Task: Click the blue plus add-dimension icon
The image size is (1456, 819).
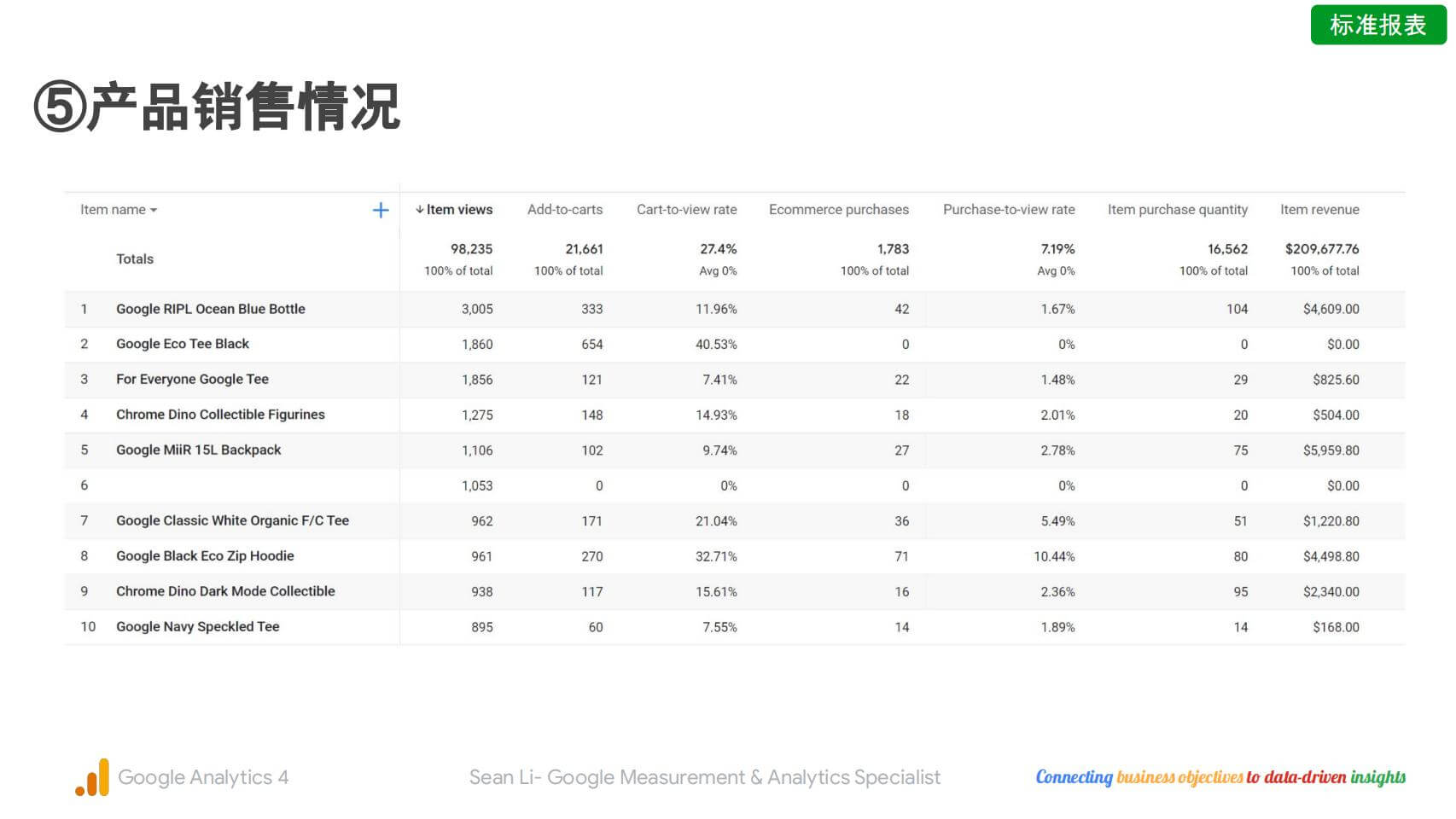Action: point(381,210)
